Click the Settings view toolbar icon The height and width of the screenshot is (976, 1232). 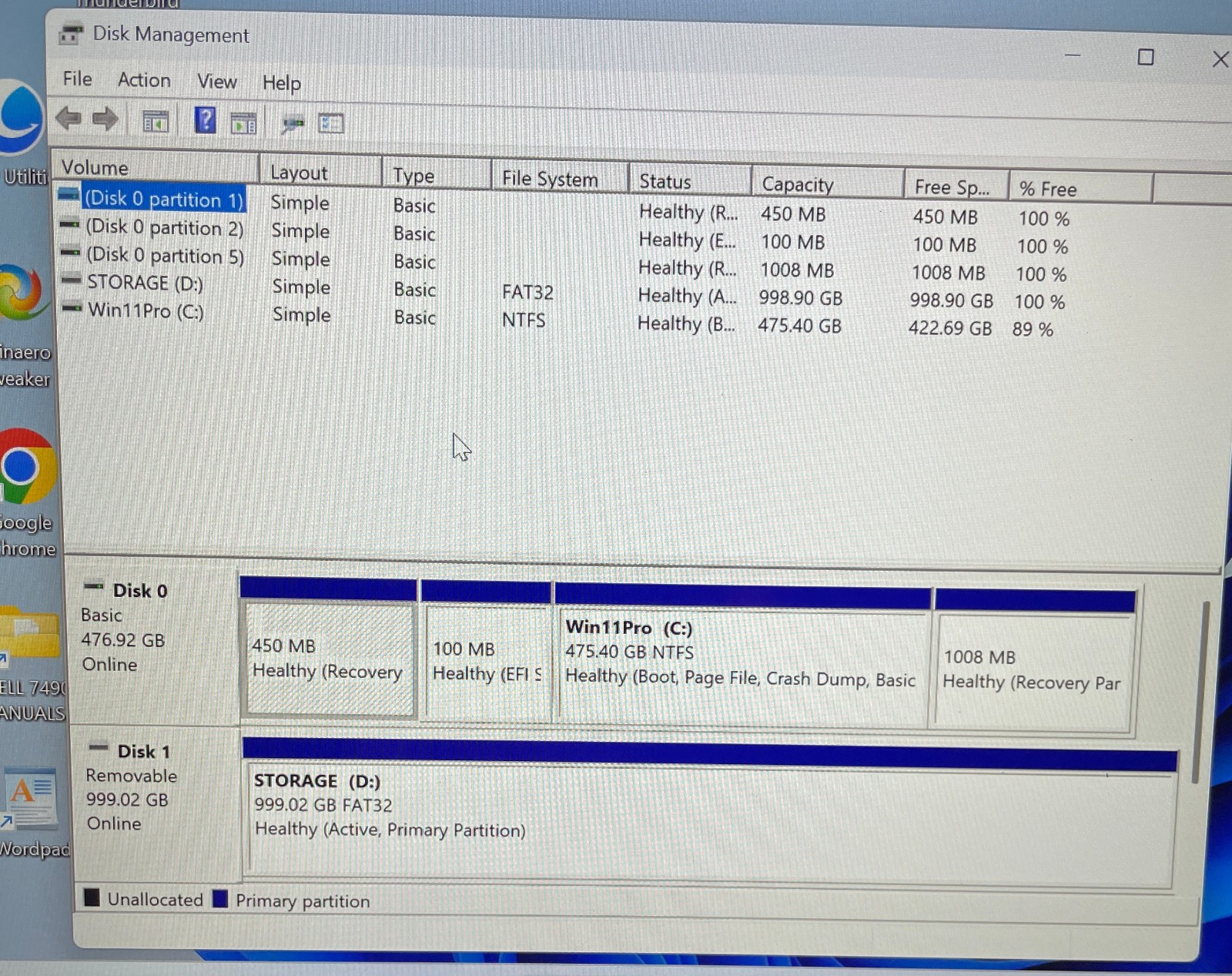pyautogui.click(x=331, y=123)
